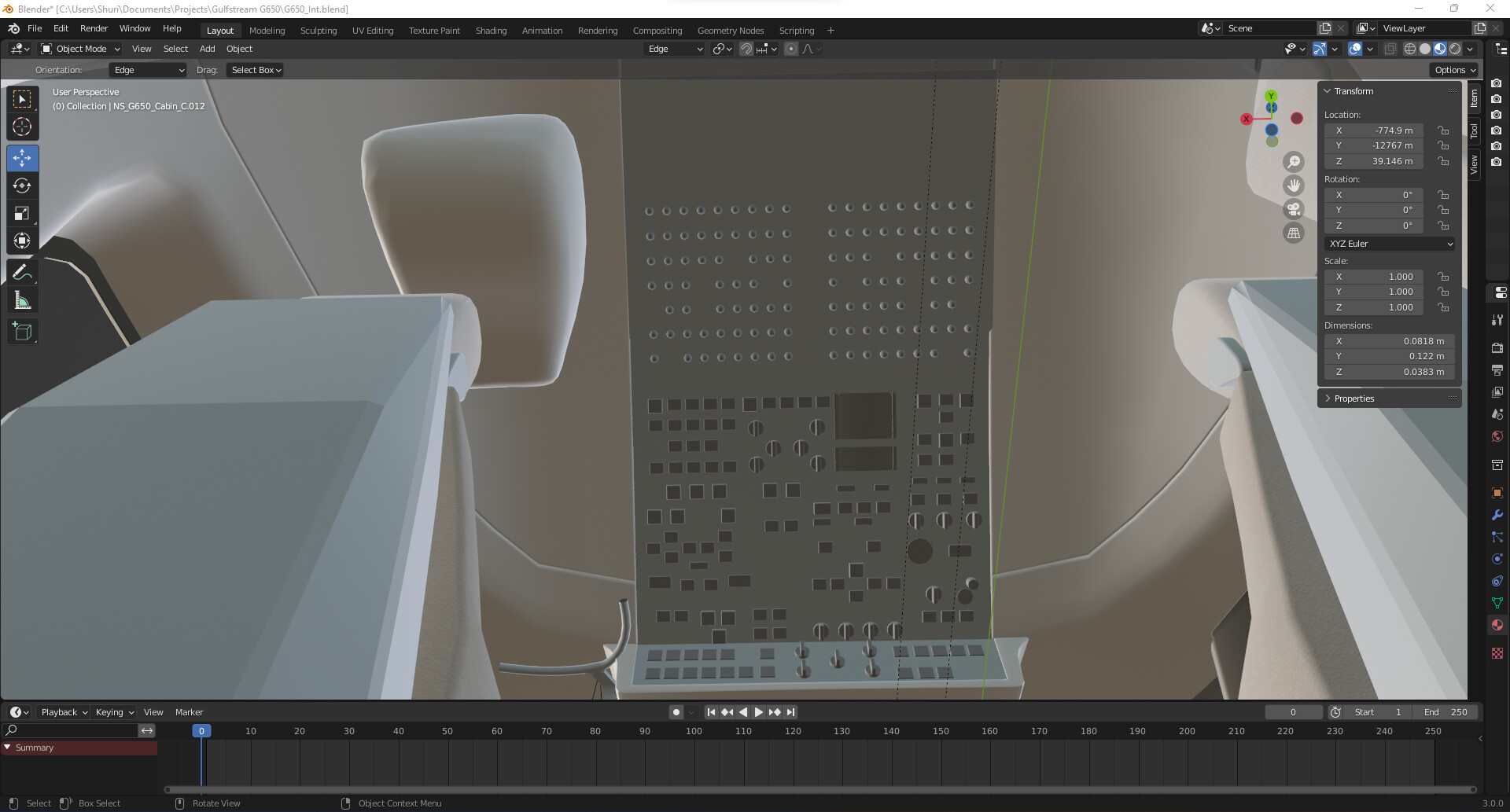The width and height of the screenshot is (1510, 812).
Task: Switch to the Shading workspace tab
Action: pyautogui.click(x=491, y=31)
